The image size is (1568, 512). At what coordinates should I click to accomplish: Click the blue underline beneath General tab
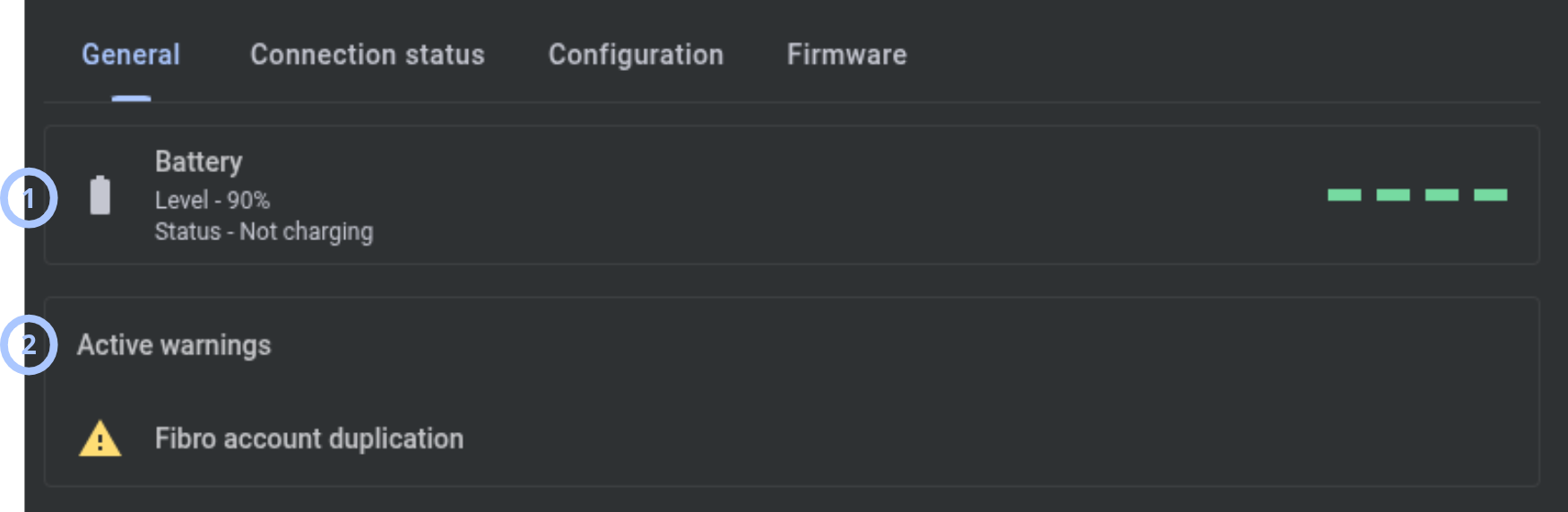pyautogui.click(x=131, y=99)
